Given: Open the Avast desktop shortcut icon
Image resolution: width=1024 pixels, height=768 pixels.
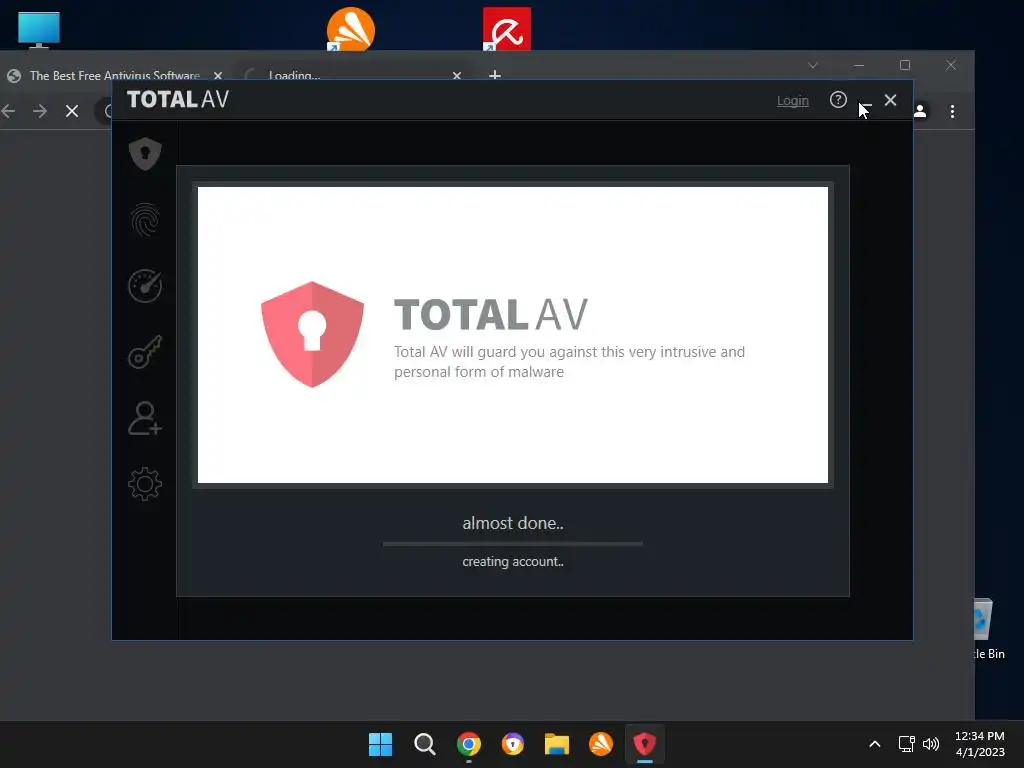Looking at the screenshot, I should coord(350,29).
